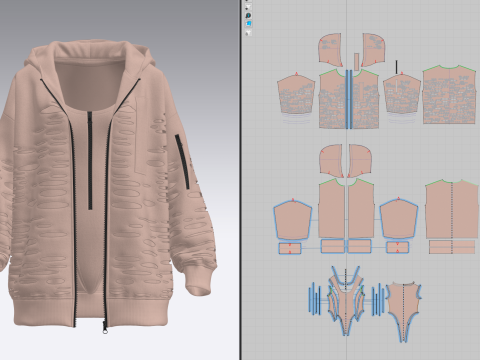Screen dimensions: 480x360
Task: Click the black sleeve zipper on the 3D hoodie
Action: [182, 162]
